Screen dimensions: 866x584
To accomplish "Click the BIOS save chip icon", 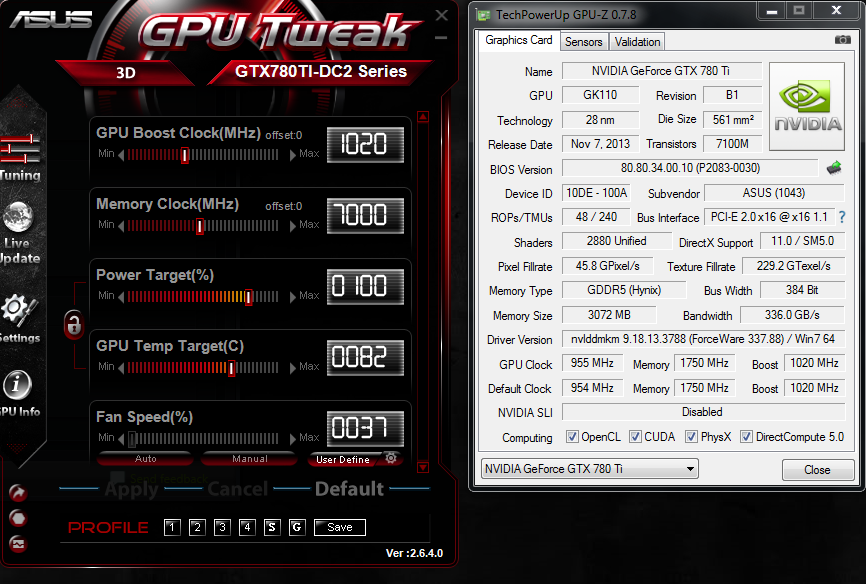I will point(834,167).
